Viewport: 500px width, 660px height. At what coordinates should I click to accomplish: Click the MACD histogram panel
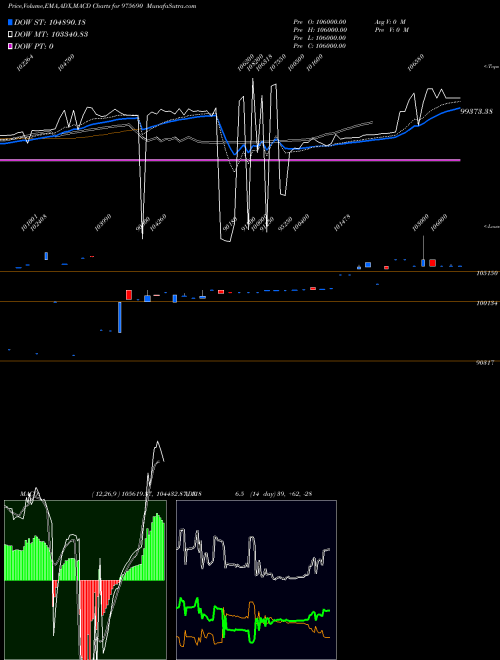[85, 580]
